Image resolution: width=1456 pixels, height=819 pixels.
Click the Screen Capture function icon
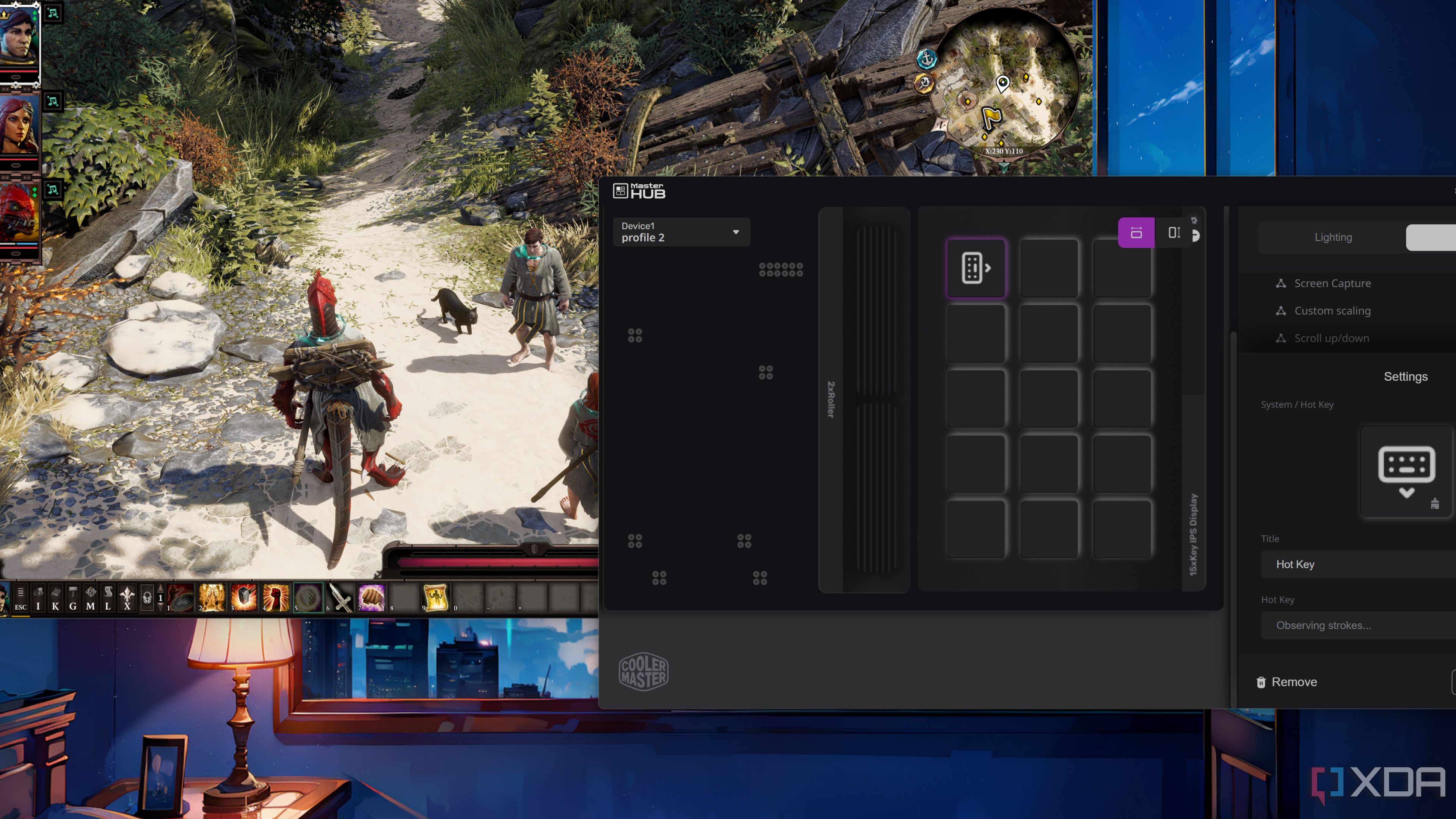(1281, 283)
